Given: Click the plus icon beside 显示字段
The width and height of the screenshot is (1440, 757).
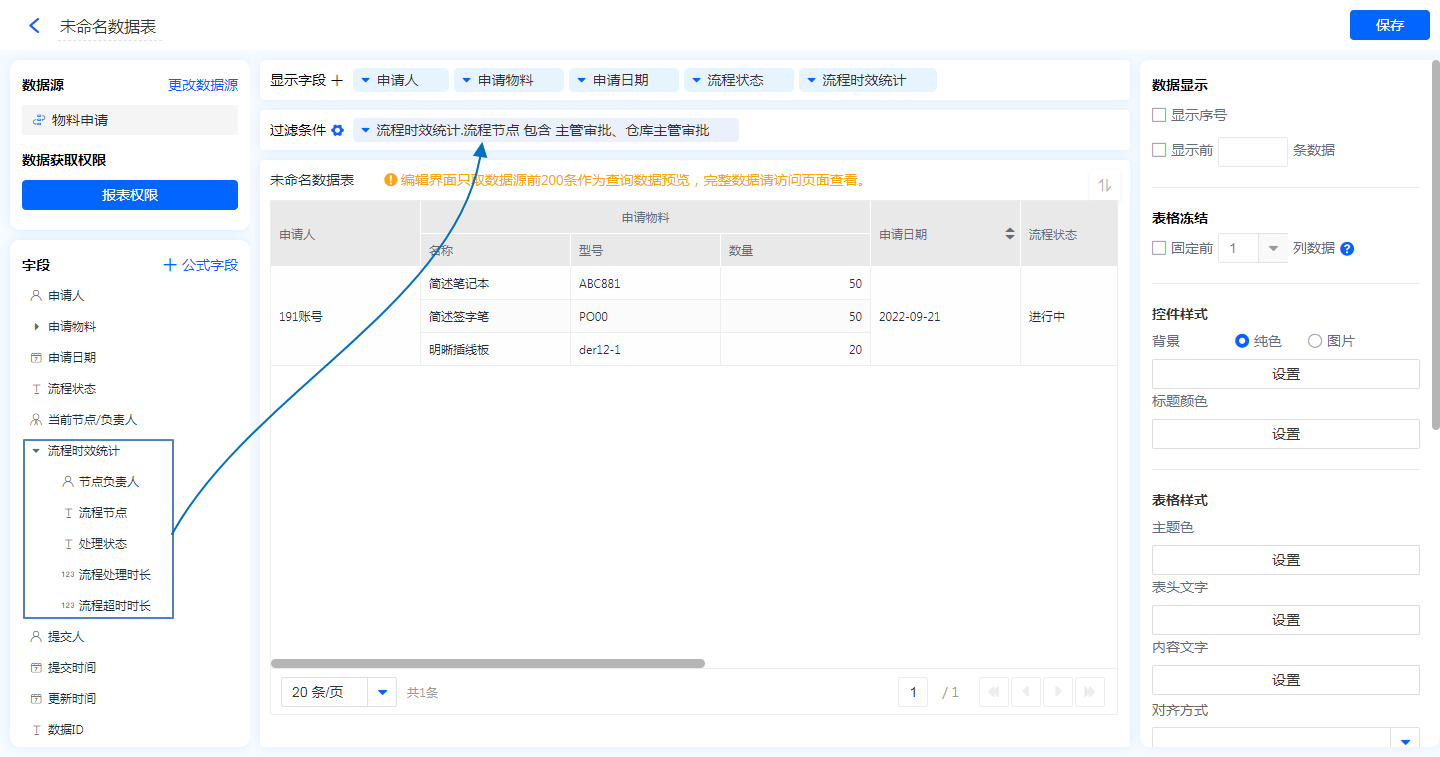Looking at the screenshot, I should [337, 80].
